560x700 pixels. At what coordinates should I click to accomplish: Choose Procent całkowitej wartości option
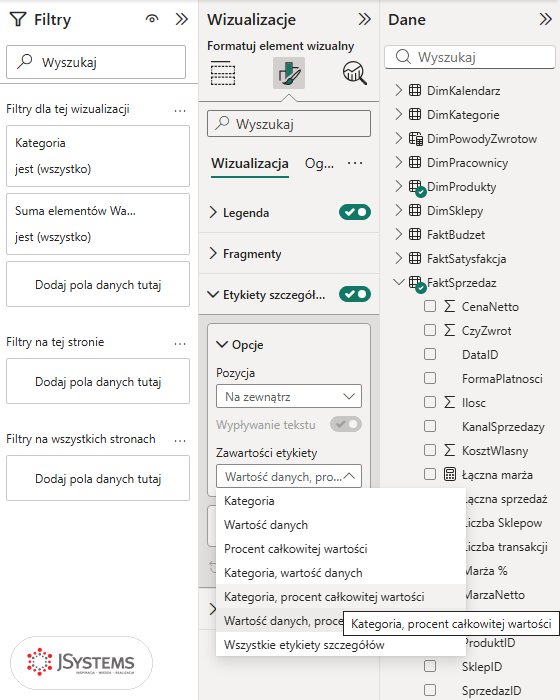click(341, 549)
